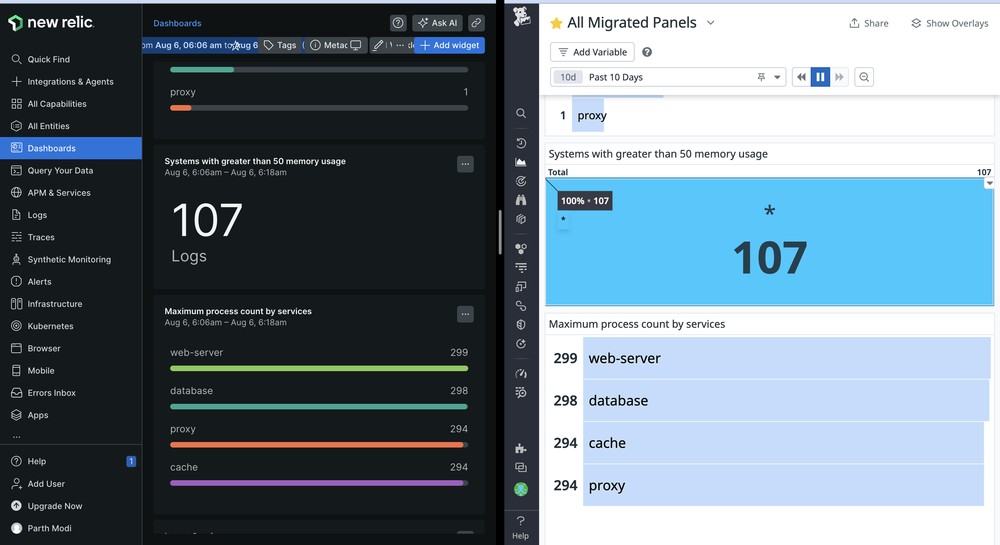Click the Datadog logo home icon
1000x545 pixels.
tap(521, 17)
